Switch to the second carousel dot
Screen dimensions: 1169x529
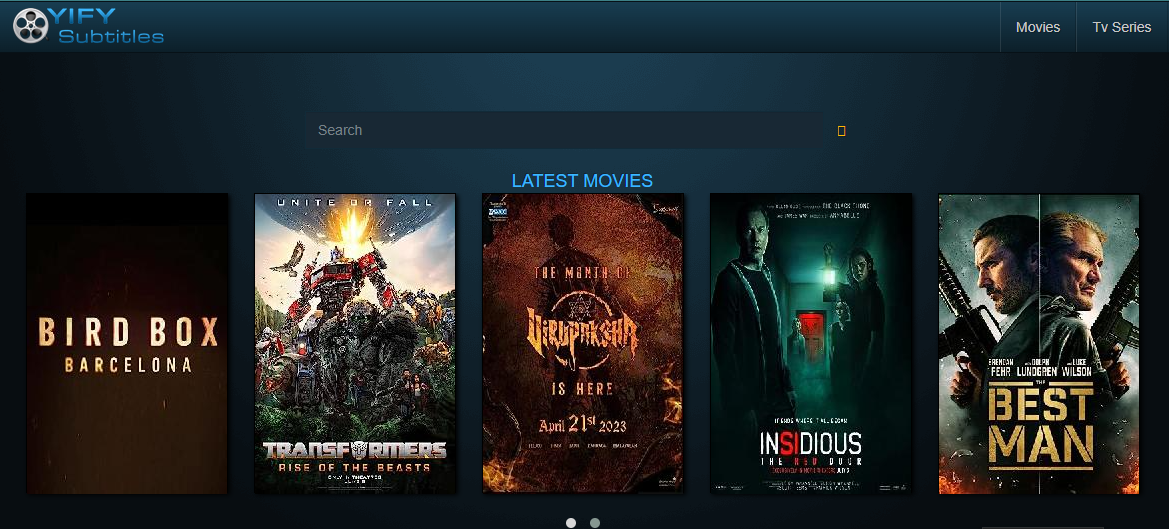[x=595, y=522]
